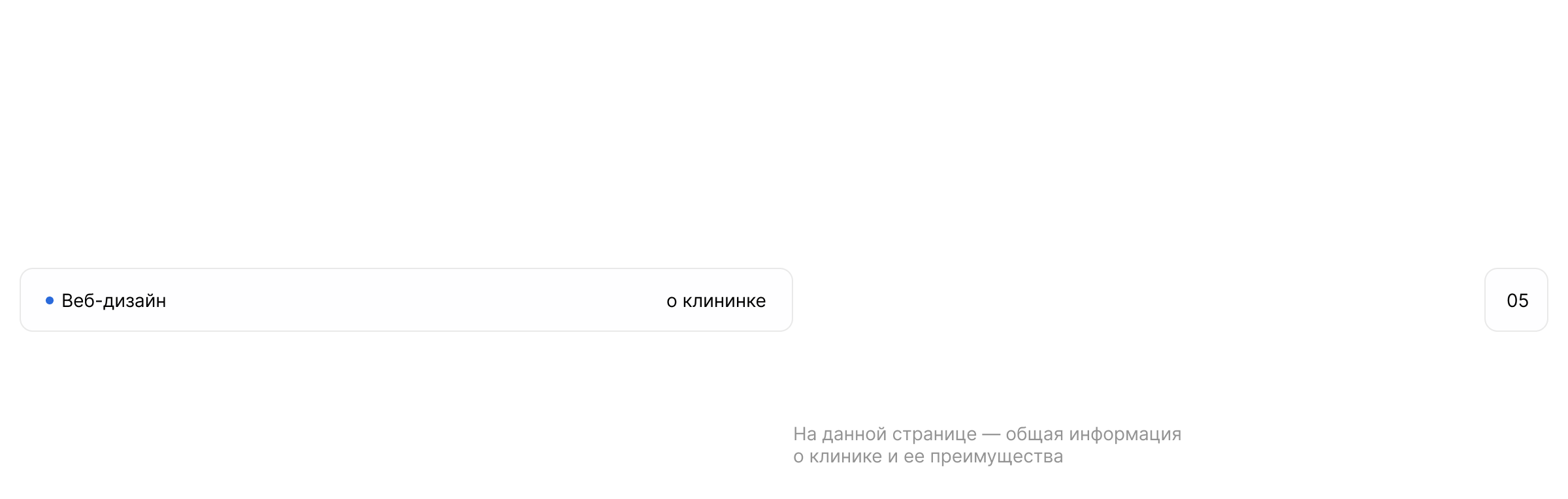Viewport: 1568px width, 499px height.
Task: Click the о клининке text
Action: (x=716, y=300)
